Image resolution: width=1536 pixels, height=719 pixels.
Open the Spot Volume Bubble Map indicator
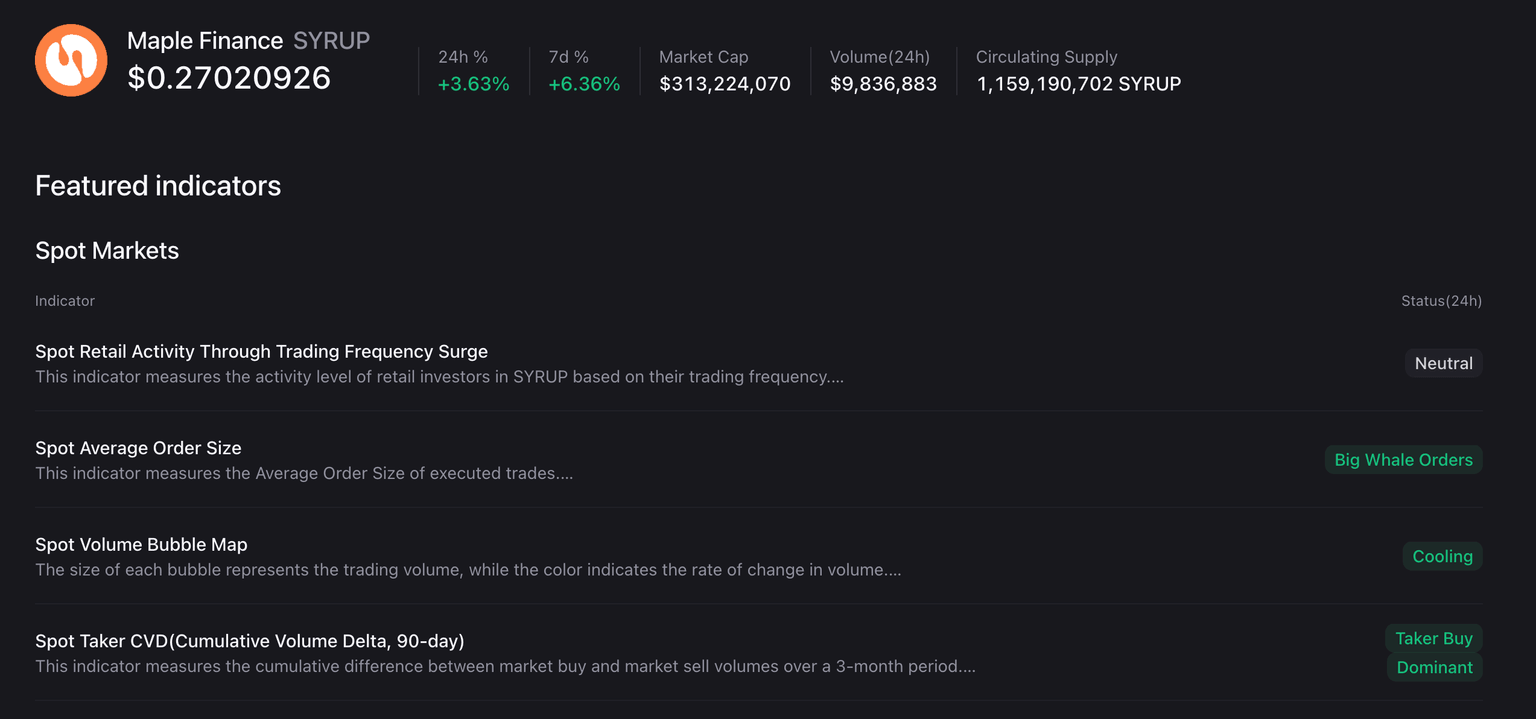coord(141,545)
